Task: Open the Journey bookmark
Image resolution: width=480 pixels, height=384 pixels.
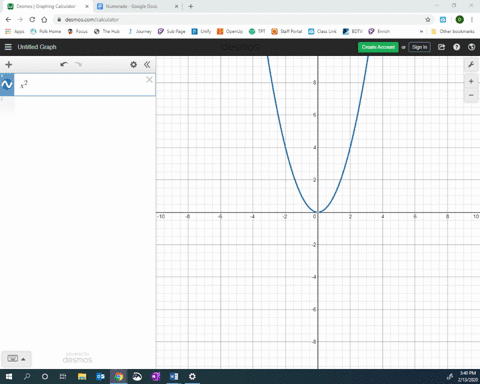Action: [140, 31]
